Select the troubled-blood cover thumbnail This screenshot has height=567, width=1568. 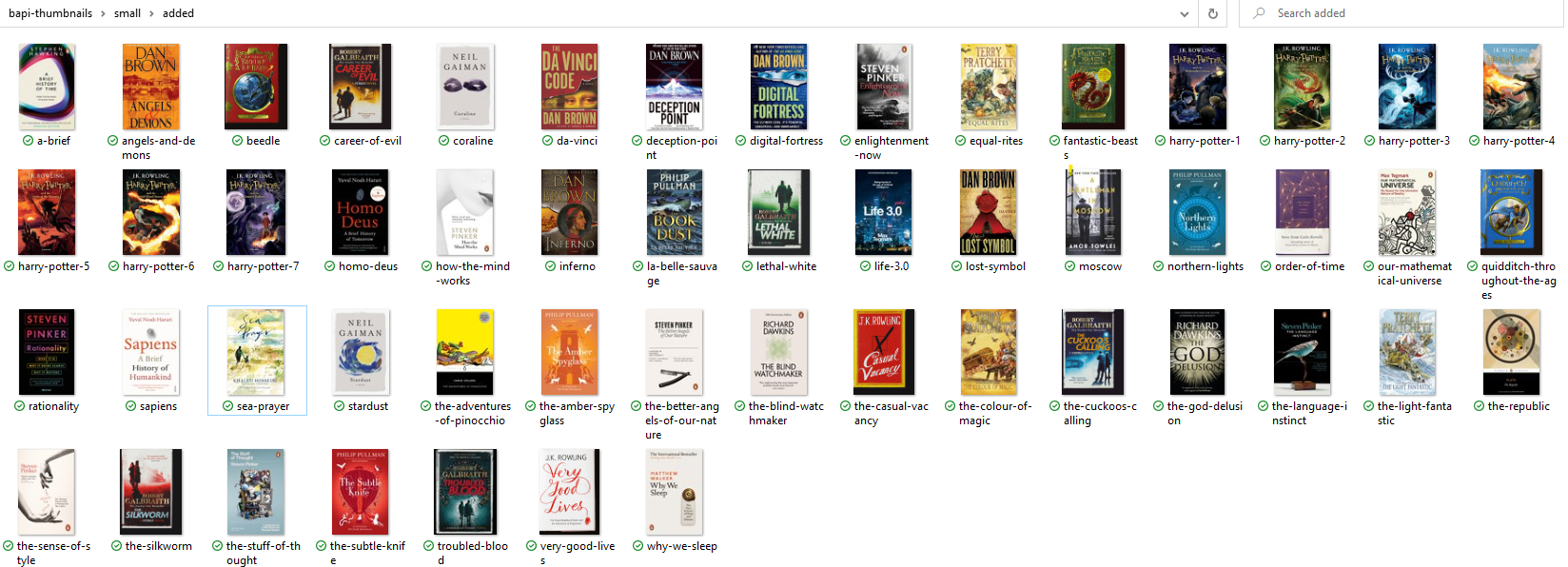pos(465,492)
